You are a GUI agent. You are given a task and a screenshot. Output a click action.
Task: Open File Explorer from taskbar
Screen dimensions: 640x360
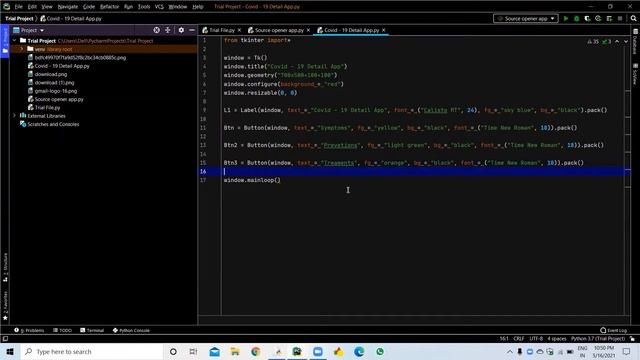click(x=235, y=351)
